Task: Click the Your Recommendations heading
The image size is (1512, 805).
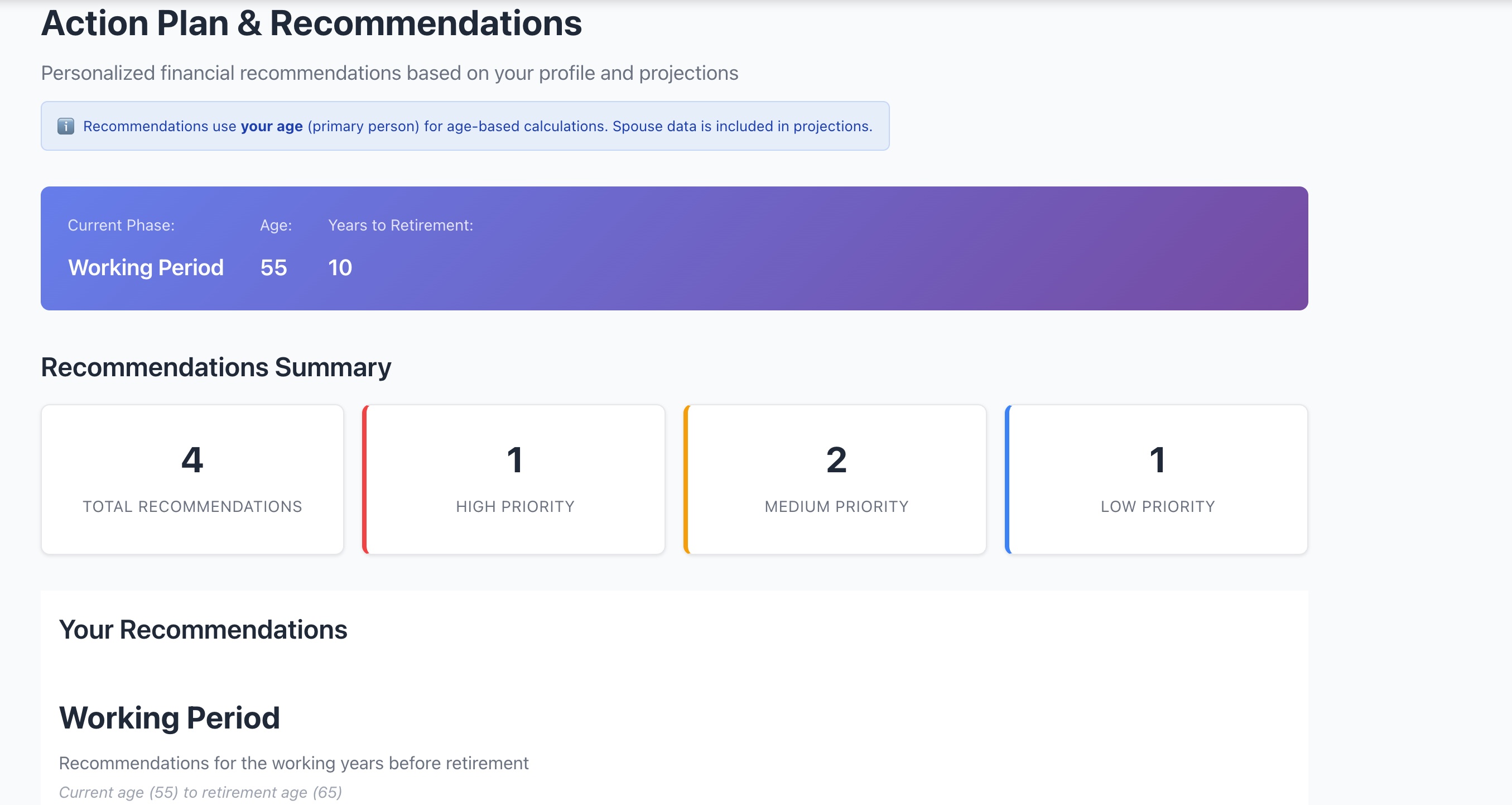Action: tap(203, 630)
